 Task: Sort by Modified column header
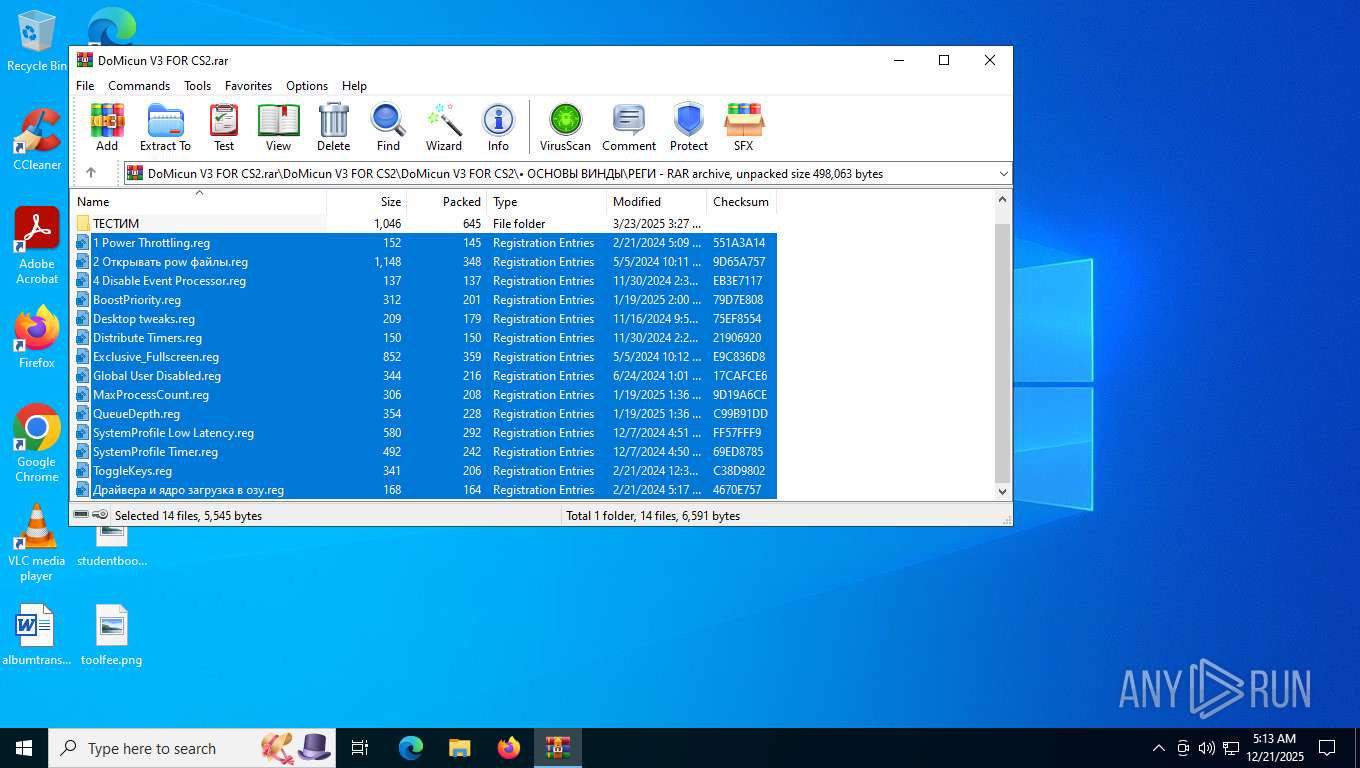point(657,201)
